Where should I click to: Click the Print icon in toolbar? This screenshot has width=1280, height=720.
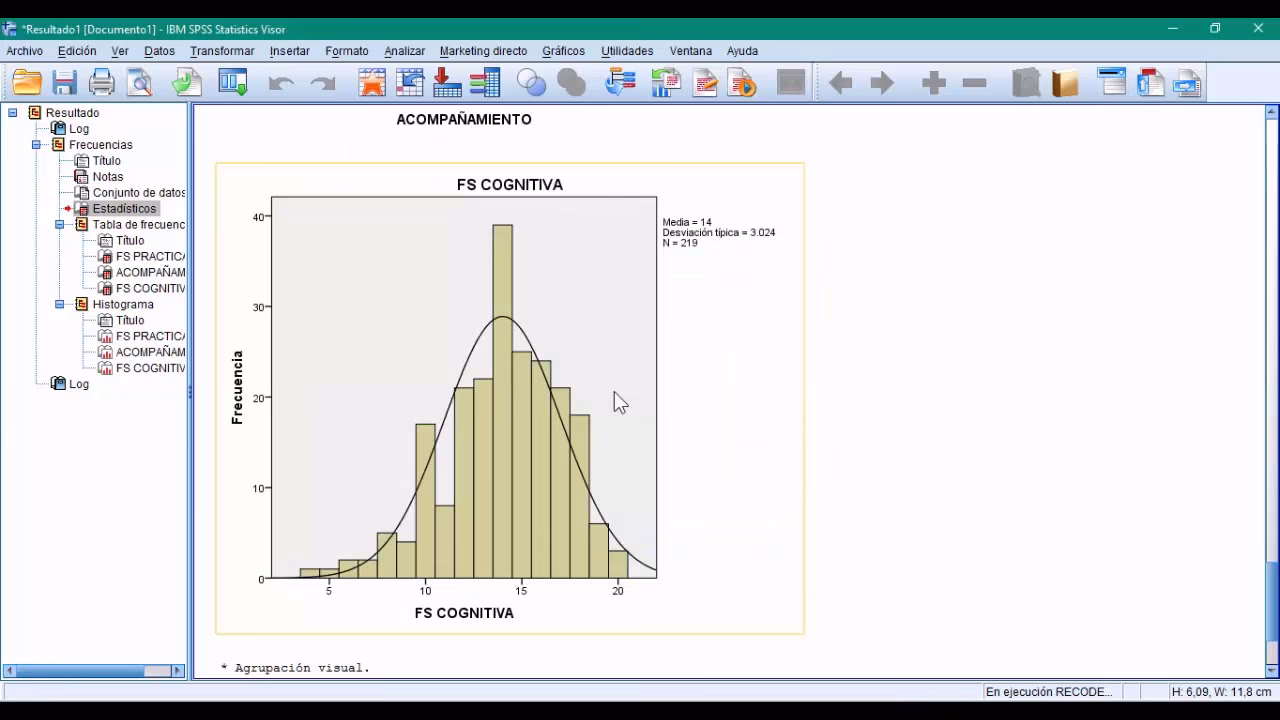(102, 83)
